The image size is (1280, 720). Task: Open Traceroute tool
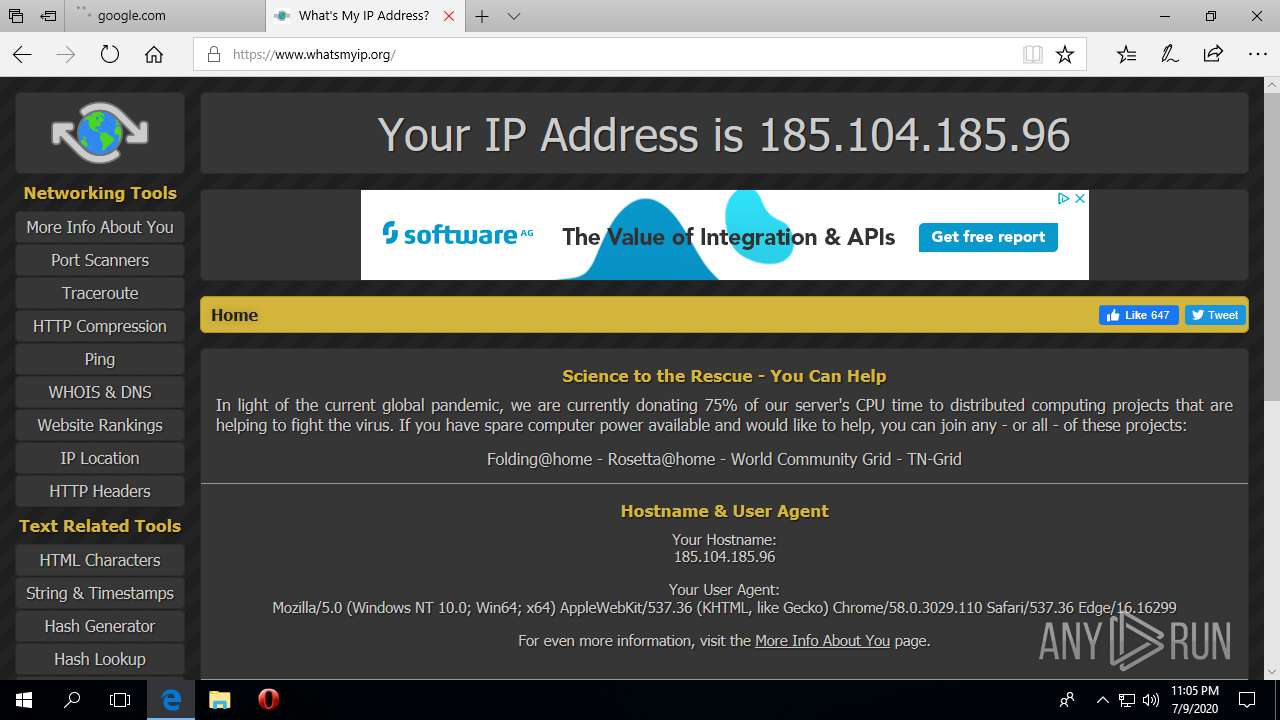(x=100, y=293)
